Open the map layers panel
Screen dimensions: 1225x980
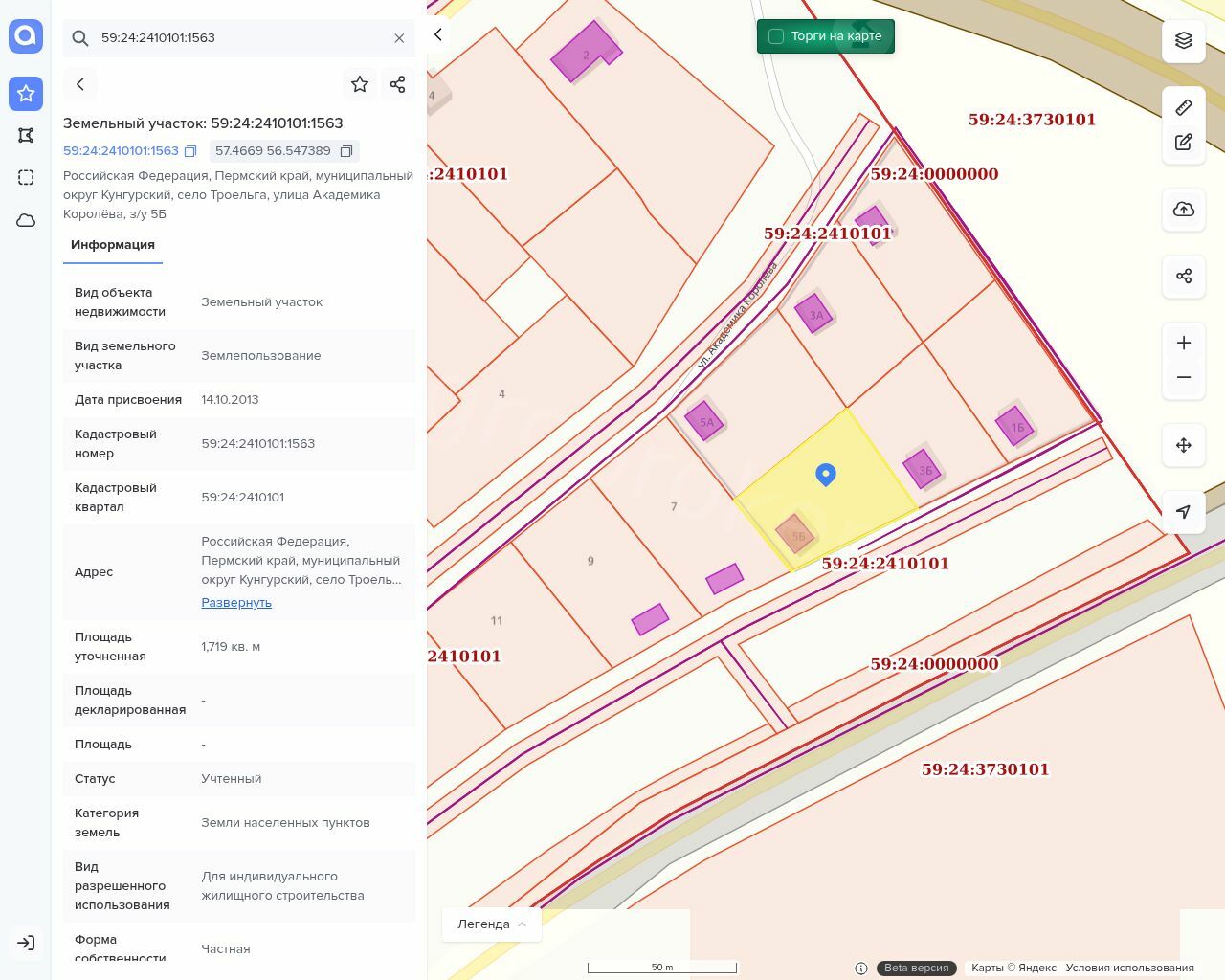click(1183, 40)
